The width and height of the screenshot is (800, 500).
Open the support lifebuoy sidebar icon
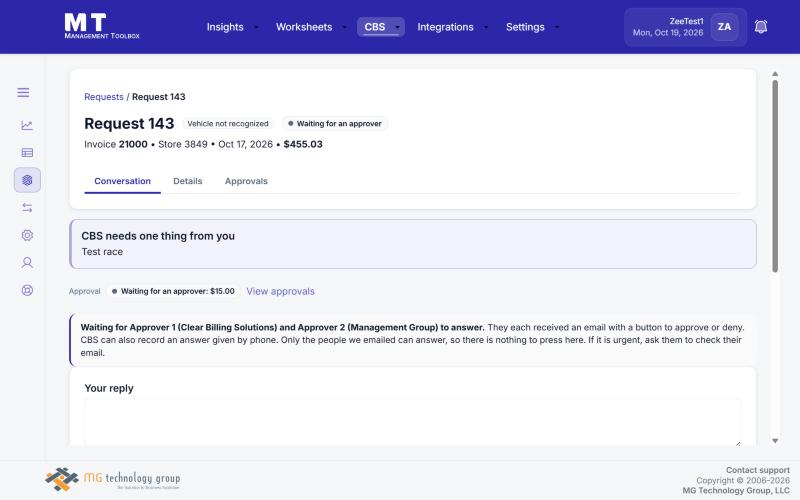point(27,290)
